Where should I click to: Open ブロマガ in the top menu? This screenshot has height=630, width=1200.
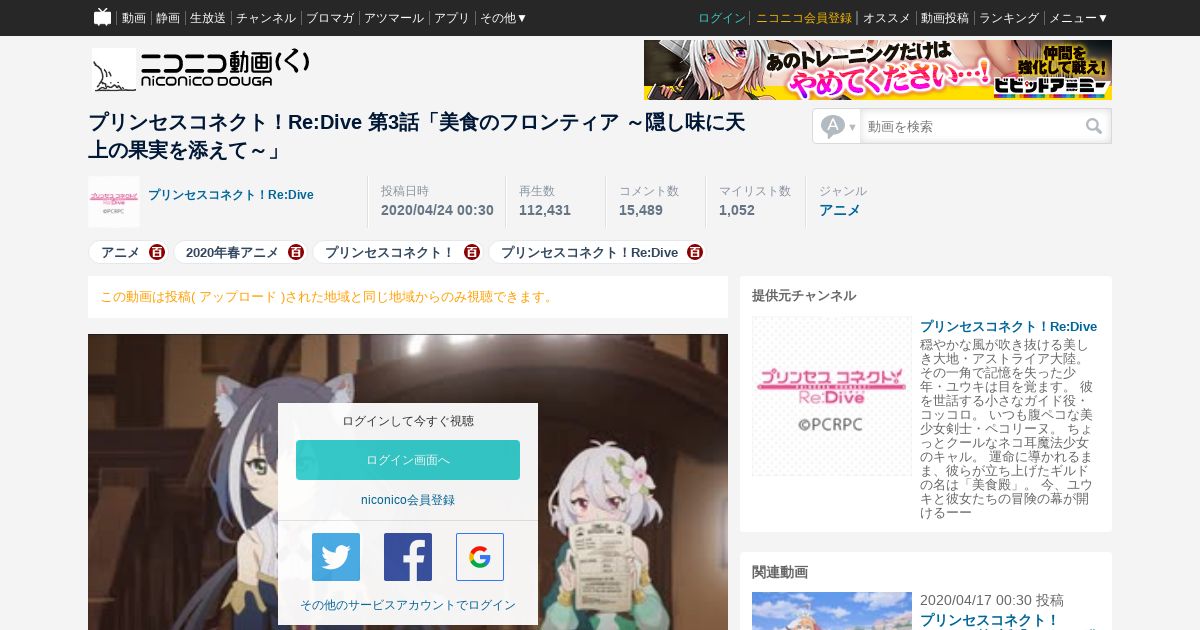330,18
